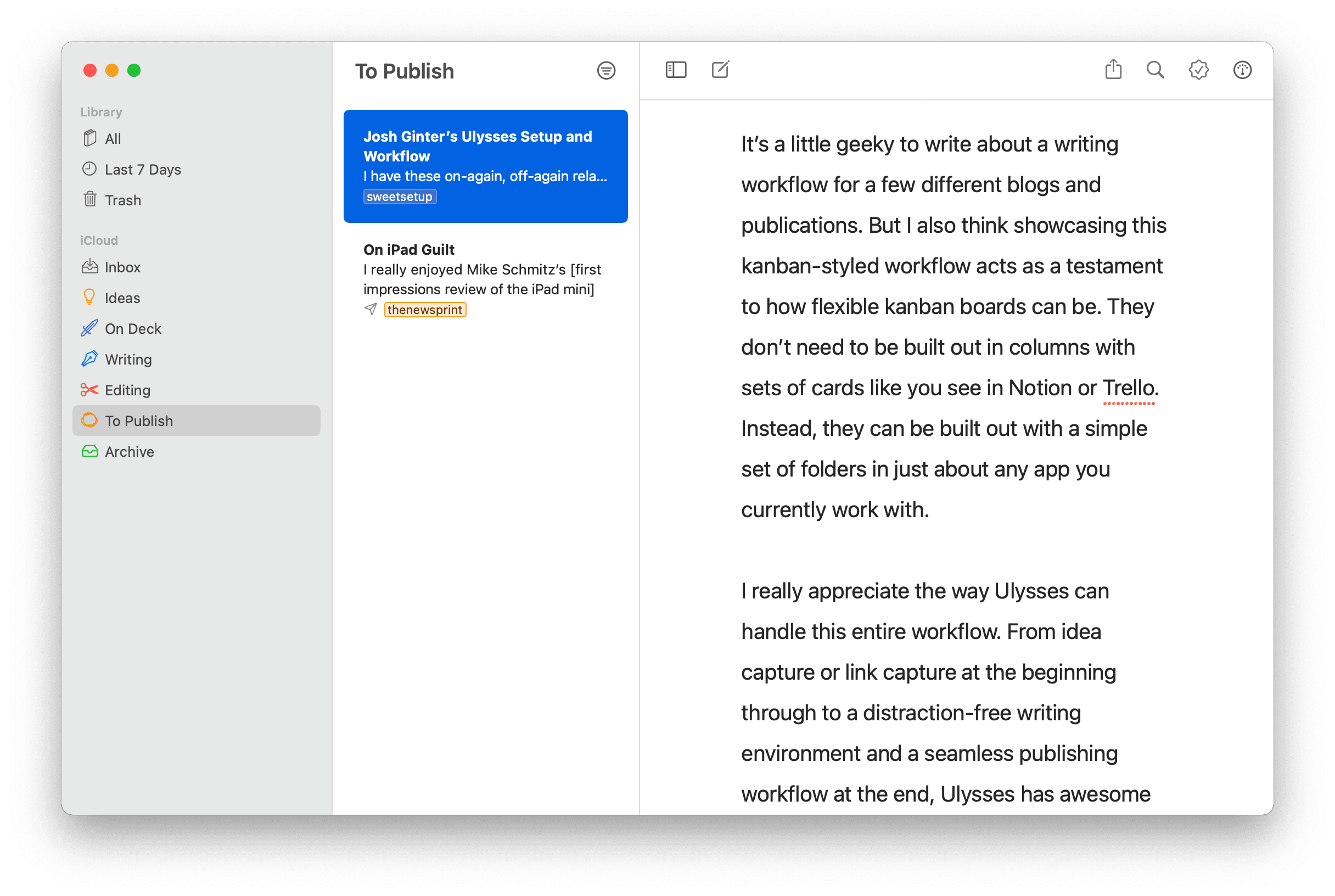Minimize the window with yellow button
Viewport: 1335px width, 896px height.
(112, 70)
